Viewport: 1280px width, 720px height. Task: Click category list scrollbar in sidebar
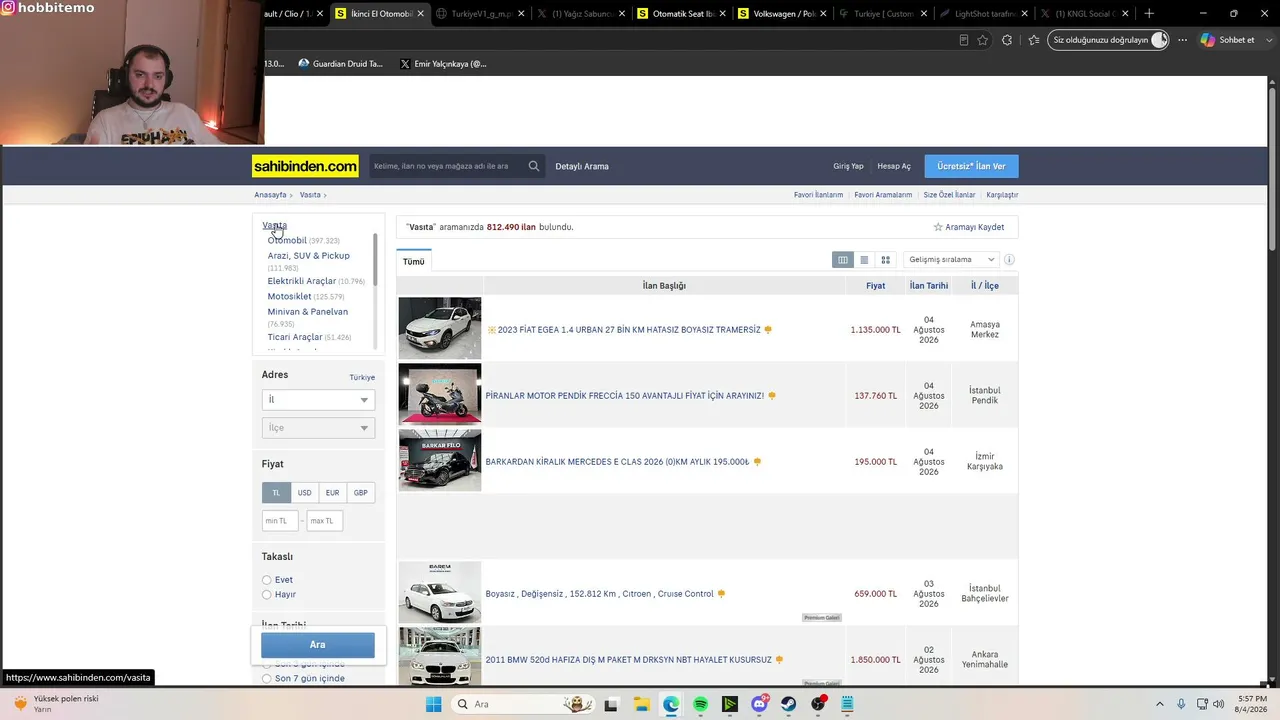(x=375, y=260)
